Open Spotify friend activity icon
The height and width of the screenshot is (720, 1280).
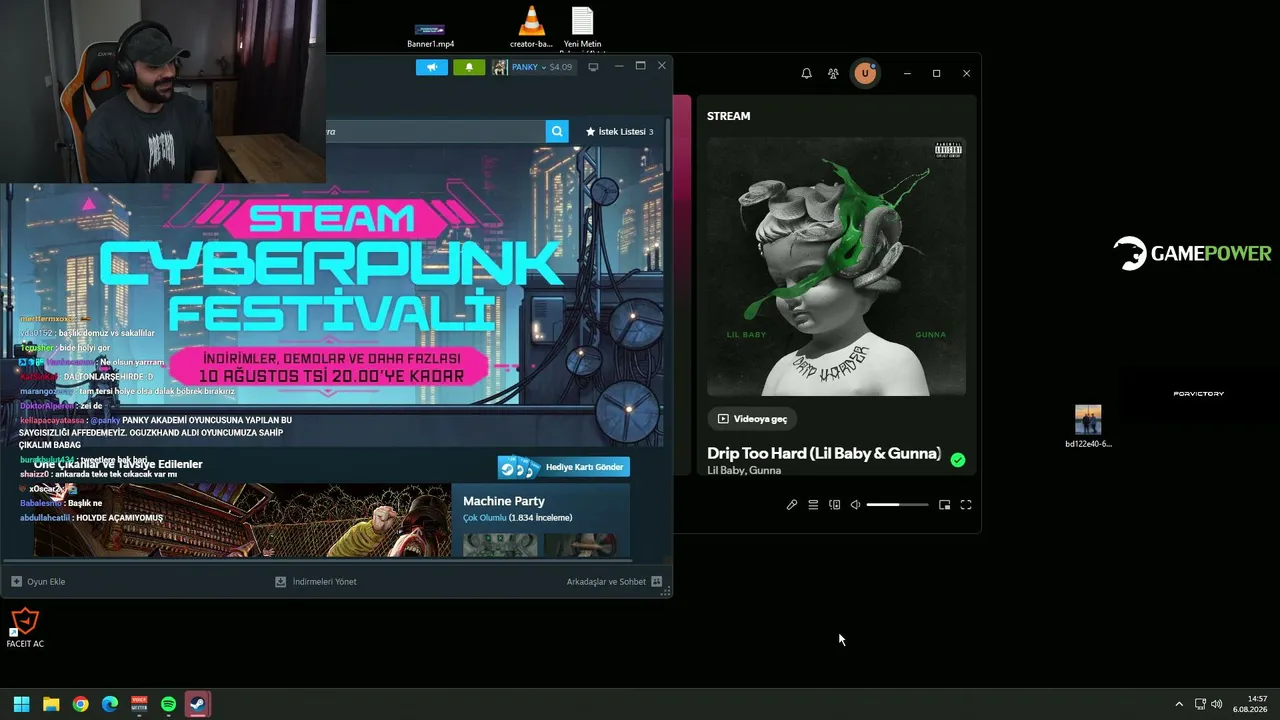(x=833, y=73)
